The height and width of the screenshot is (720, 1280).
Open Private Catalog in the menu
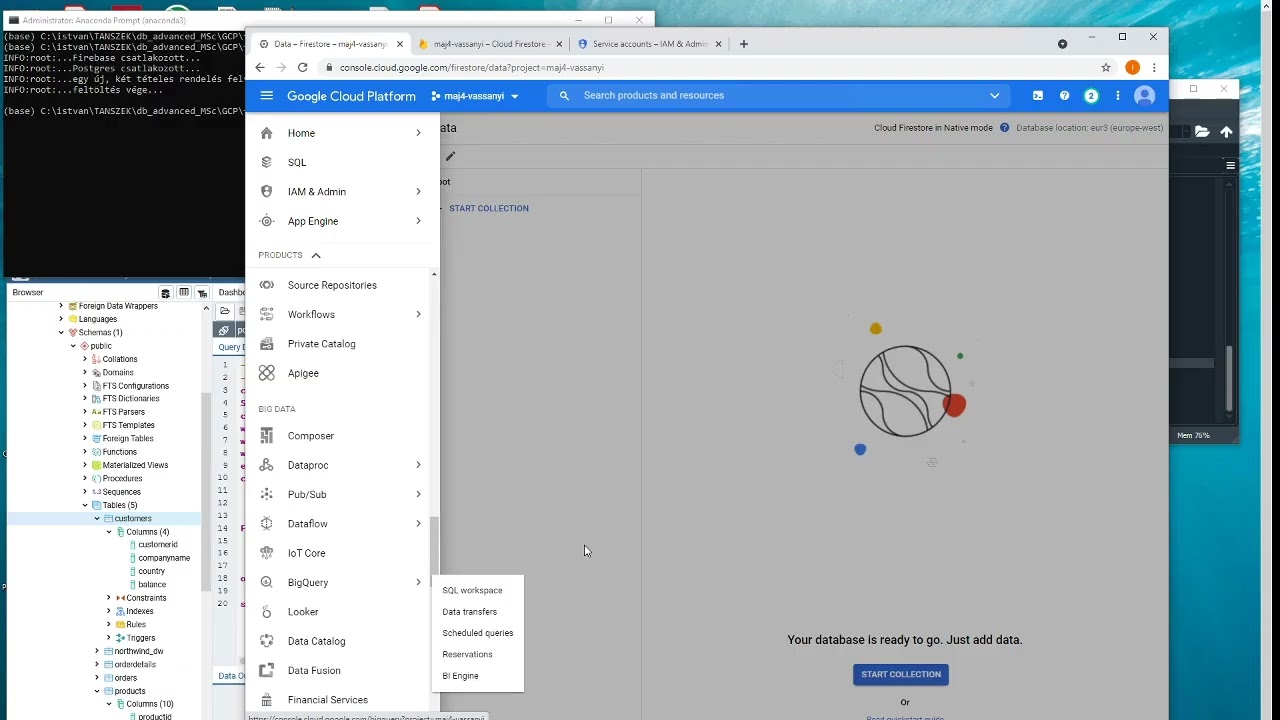point(321,344)
